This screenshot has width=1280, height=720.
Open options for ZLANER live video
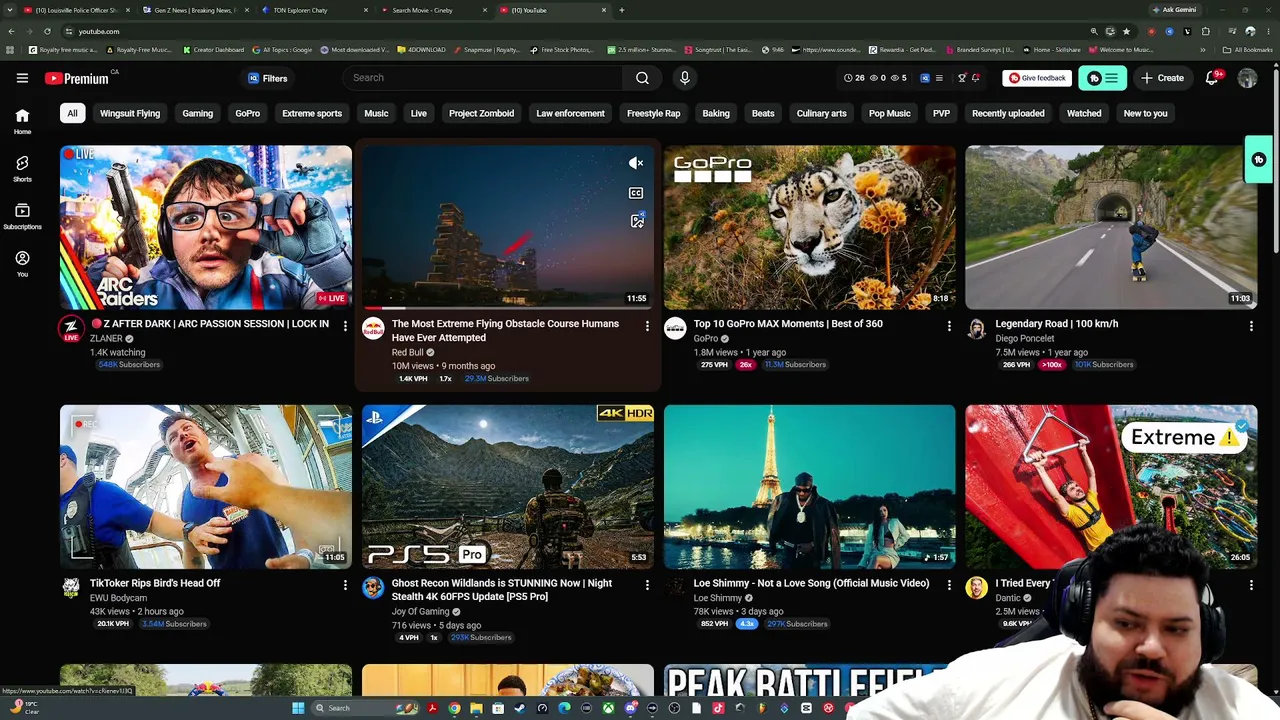click(345, 326)
